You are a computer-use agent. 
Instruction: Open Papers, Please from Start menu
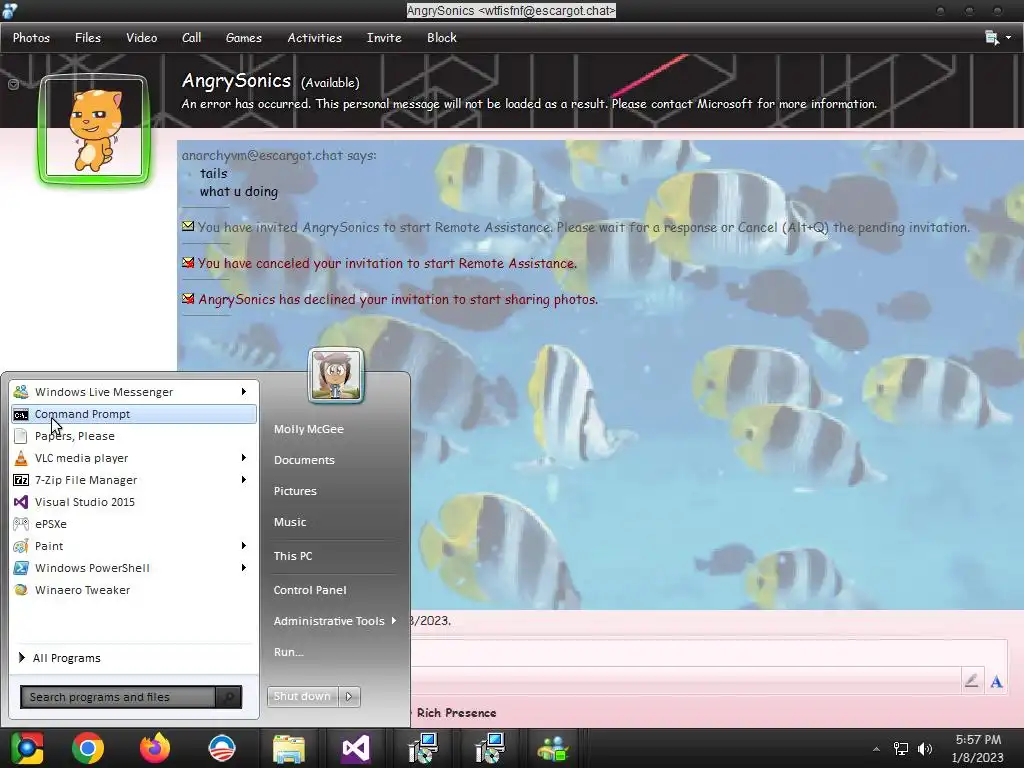133,436
